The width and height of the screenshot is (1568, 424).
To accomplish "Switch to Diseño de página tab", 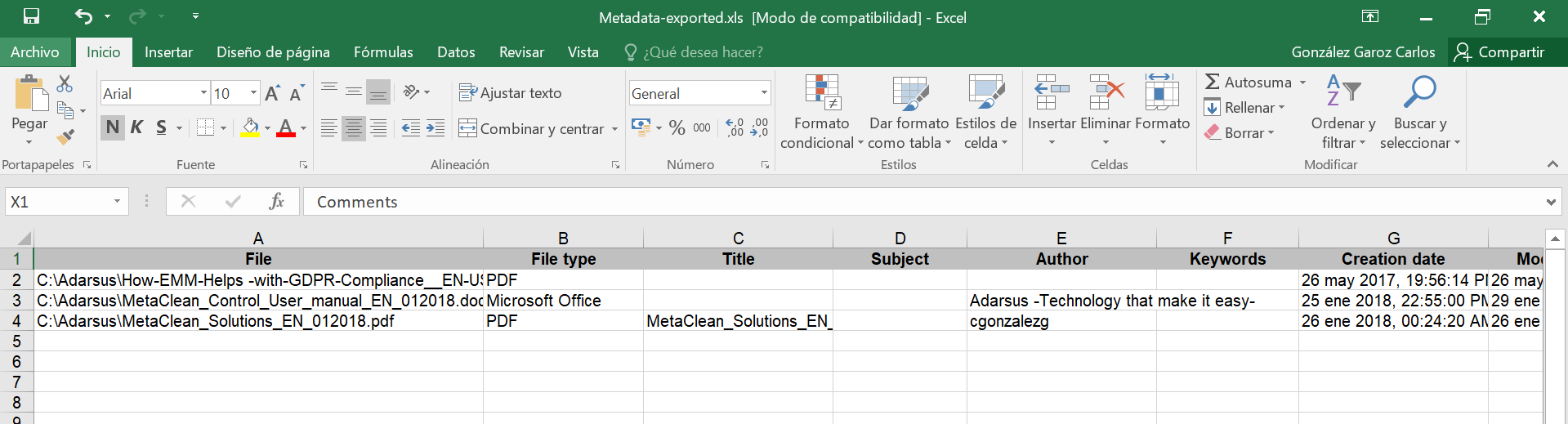I will coord(273,52).
